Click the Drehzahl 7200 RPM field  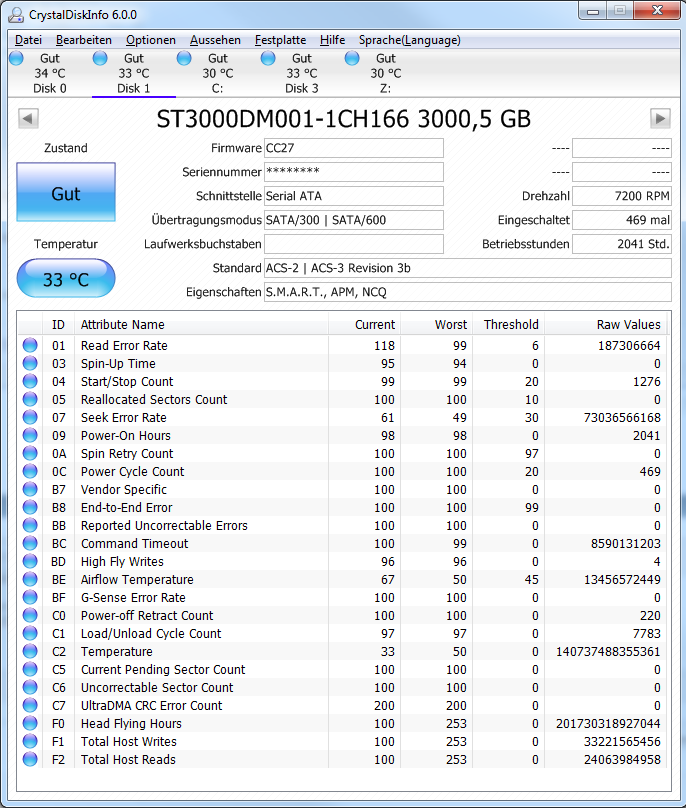622,196
